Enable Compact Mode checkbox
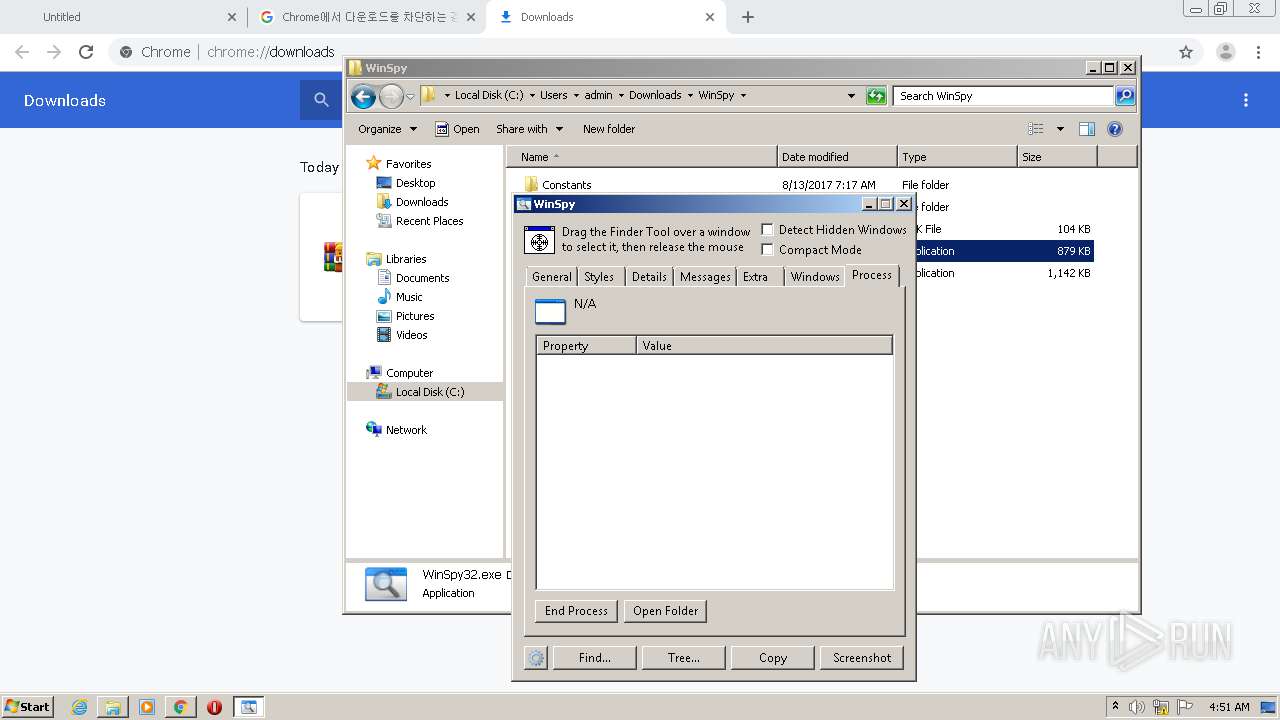This screenshot has height=720, width=1280. pyautogui.click(x=768, y=250)
